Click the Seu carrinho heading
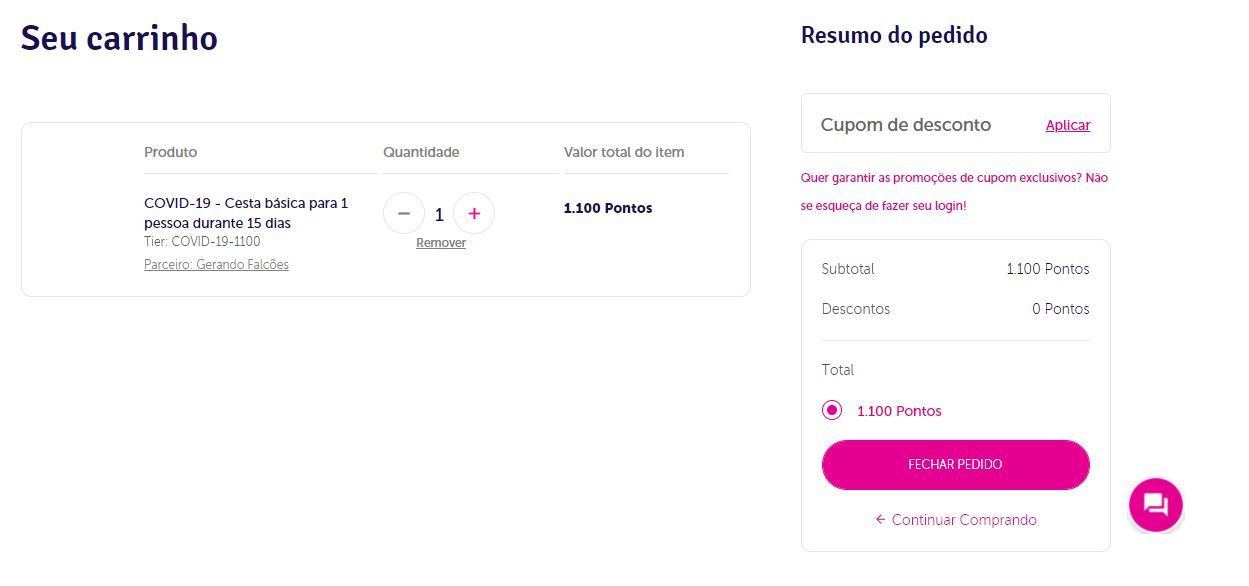The image size is (1249, 586). (x=119, y=38)
